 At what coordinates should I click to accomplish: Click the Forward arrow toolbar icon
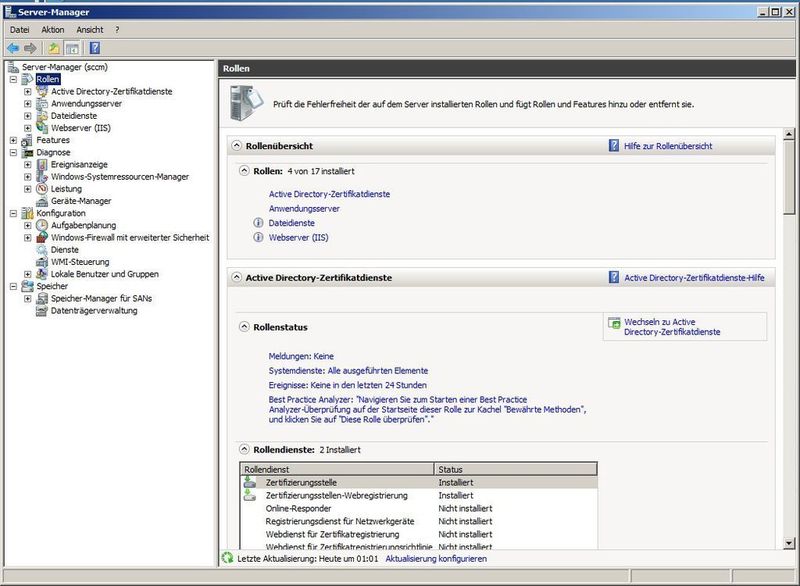pos(30,48)
